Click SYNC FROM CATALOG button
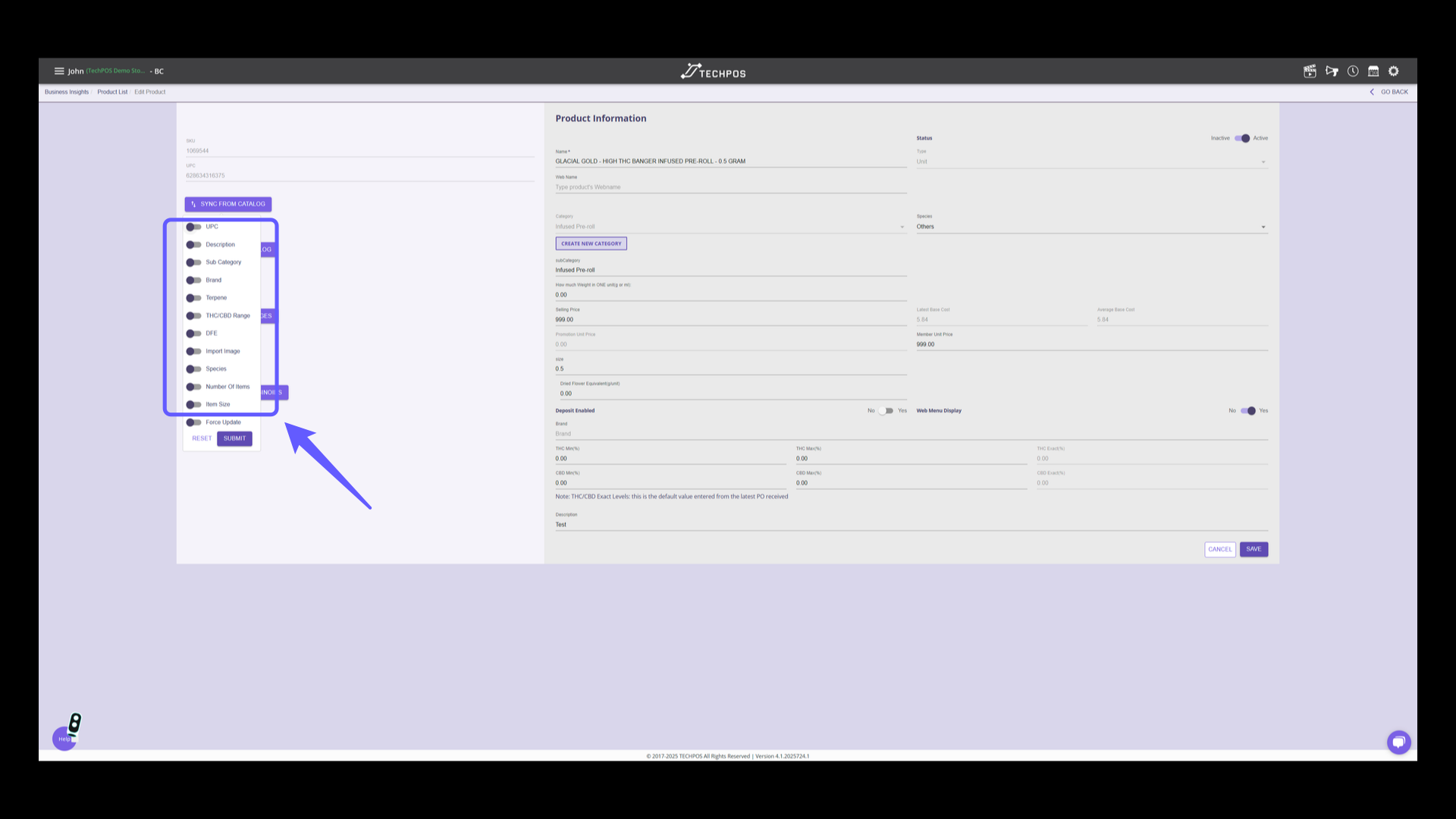This screenshot has width=1456, height=819. point(228,204)
